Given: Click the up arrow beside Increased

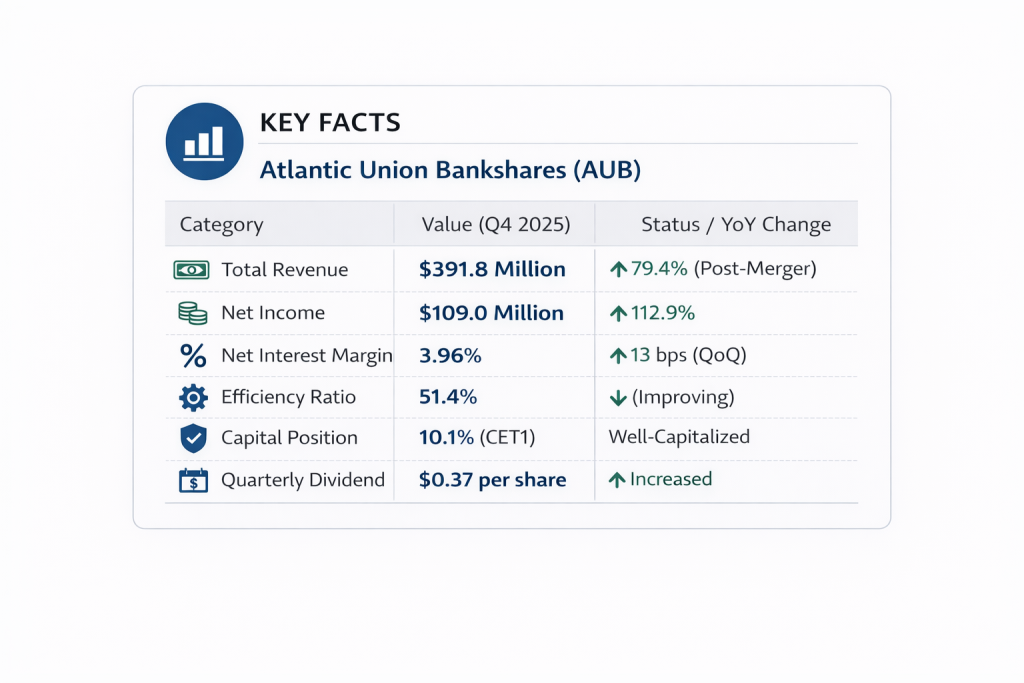Looking at the screenshot, I should tap(618, 480).
